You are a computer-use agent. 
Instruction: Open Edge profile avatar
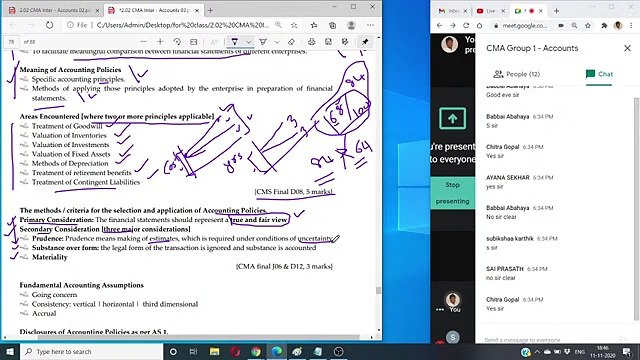point(351,25)
